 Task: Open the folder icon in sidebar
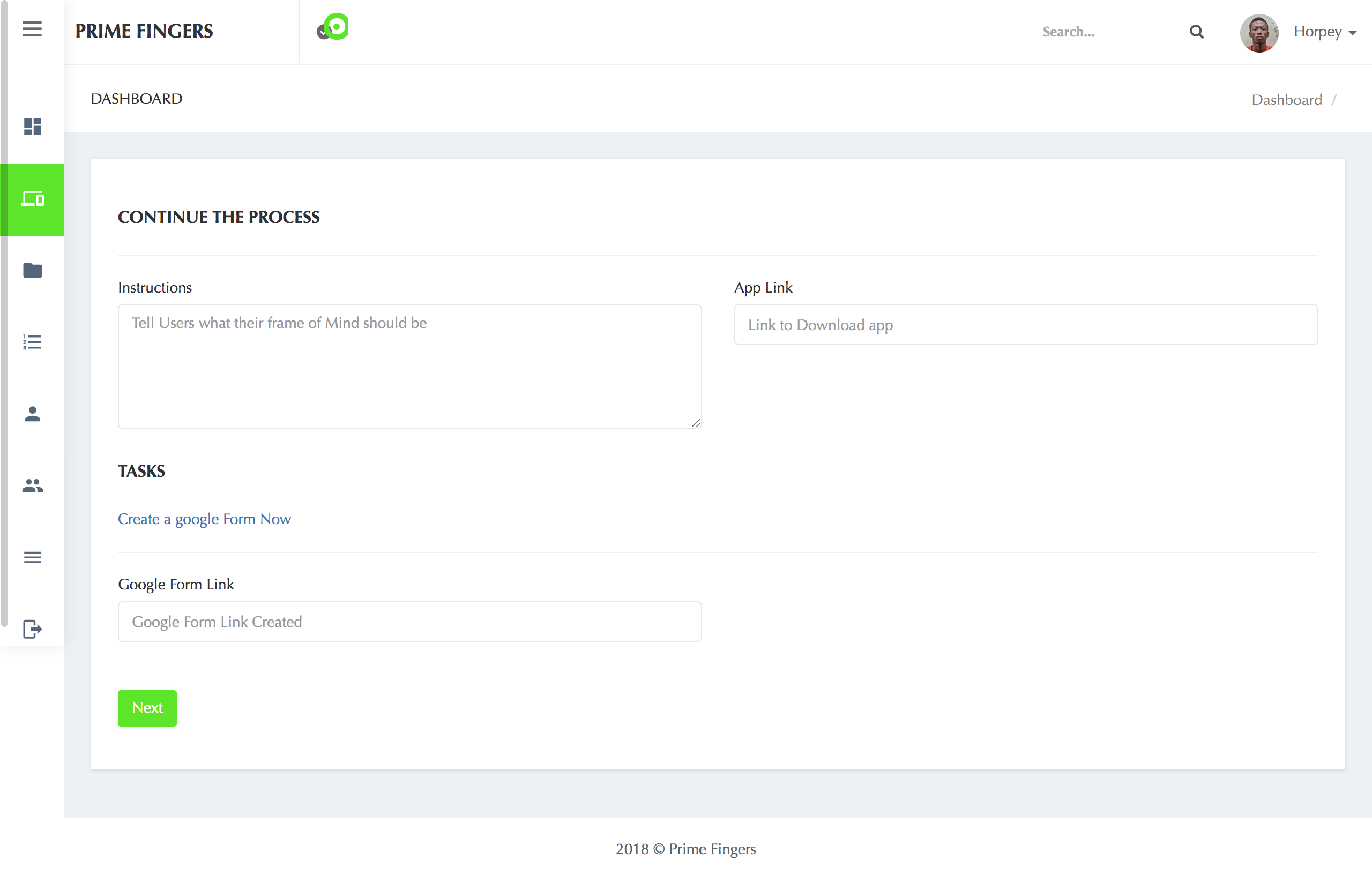click(x=33, y=270)
